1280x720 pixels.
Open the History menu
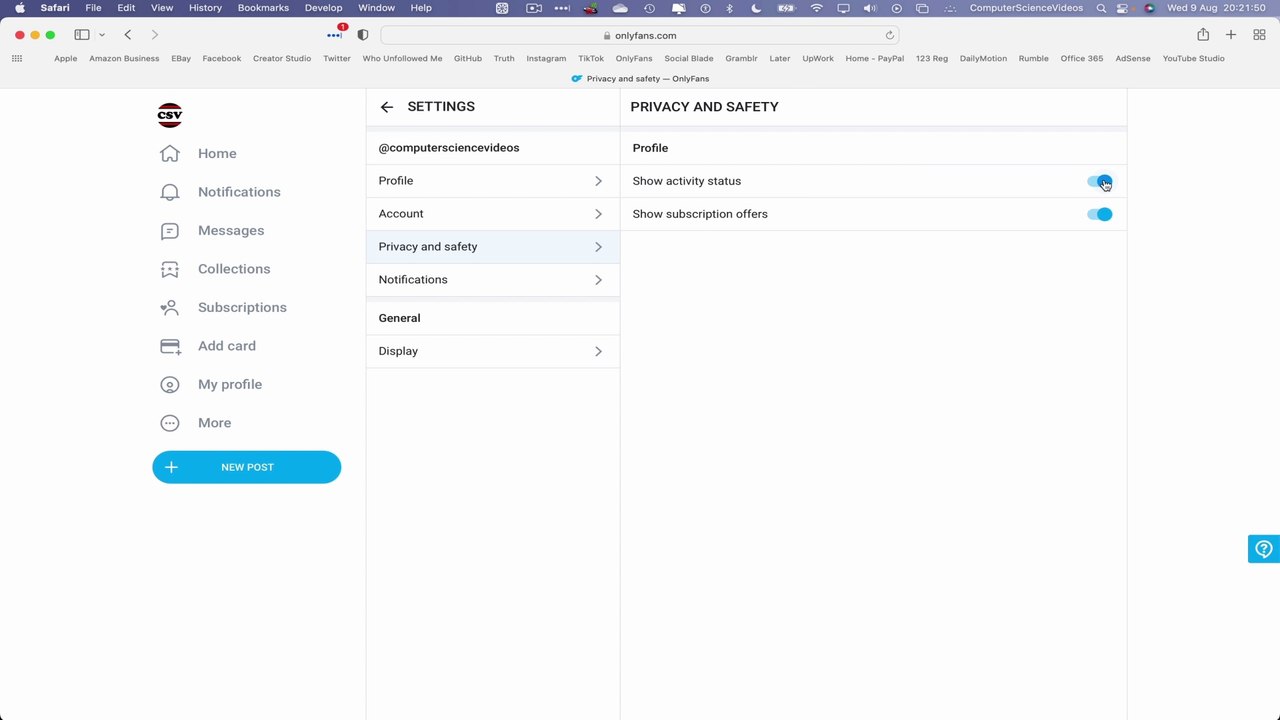[x=205, y=8]
